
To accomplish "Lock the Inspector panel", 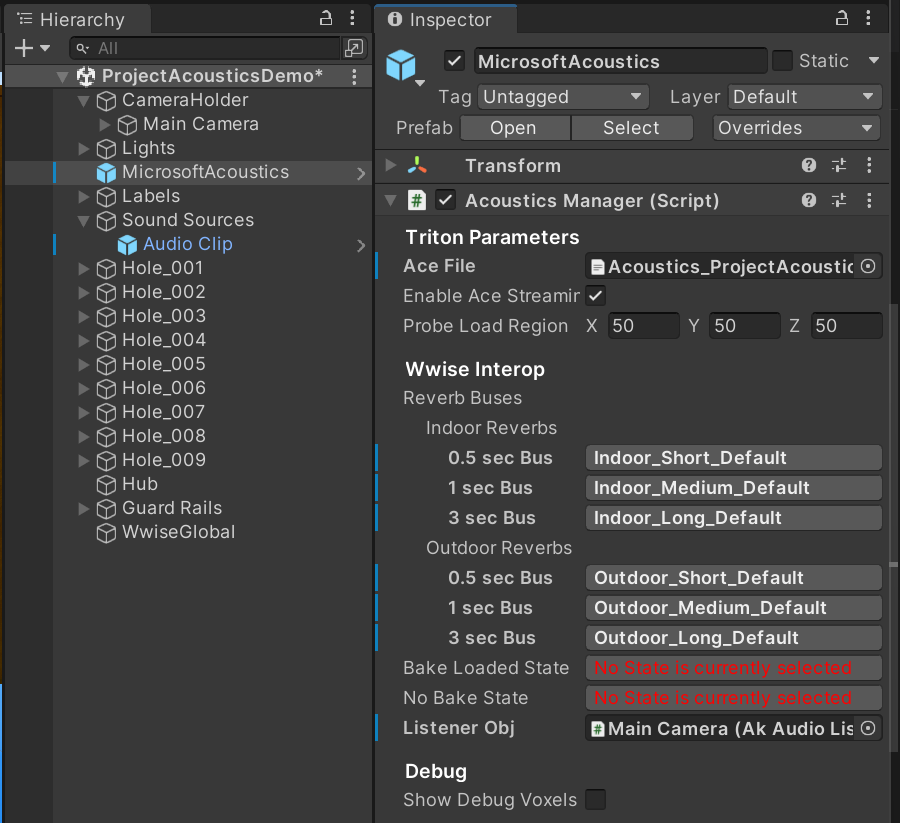I will [841, 18].
